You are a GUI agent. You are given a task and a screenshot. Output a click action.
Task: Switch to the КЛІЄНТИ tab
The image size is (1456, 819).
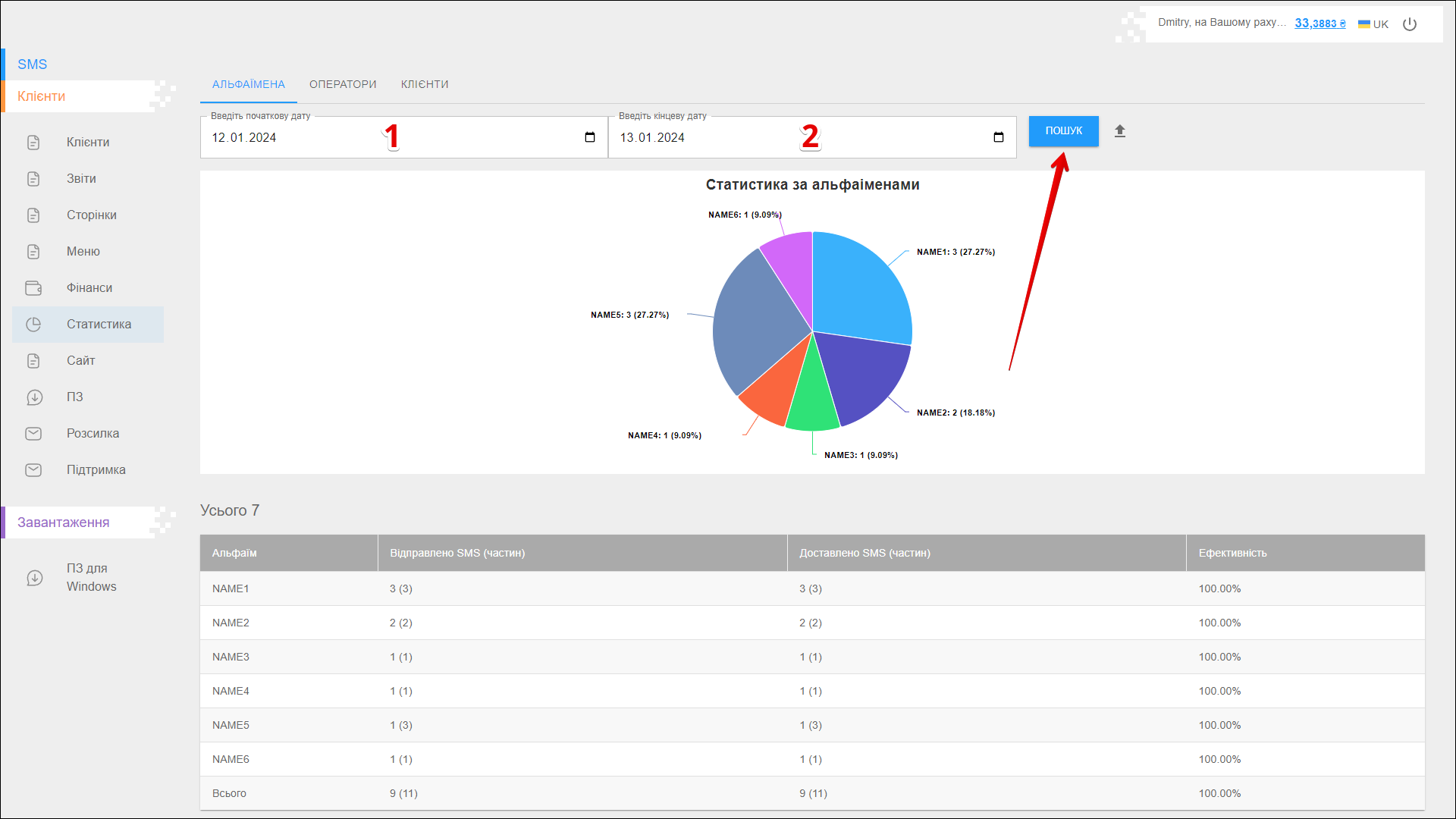click(x=425, y=84)
